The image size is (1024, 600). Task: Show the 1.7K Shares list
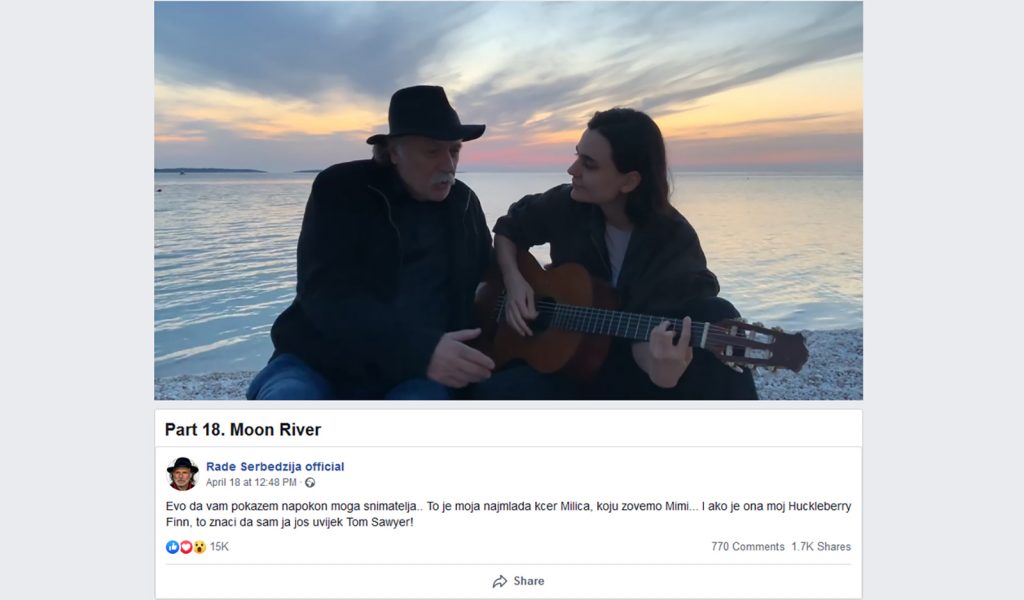(821, 547)
